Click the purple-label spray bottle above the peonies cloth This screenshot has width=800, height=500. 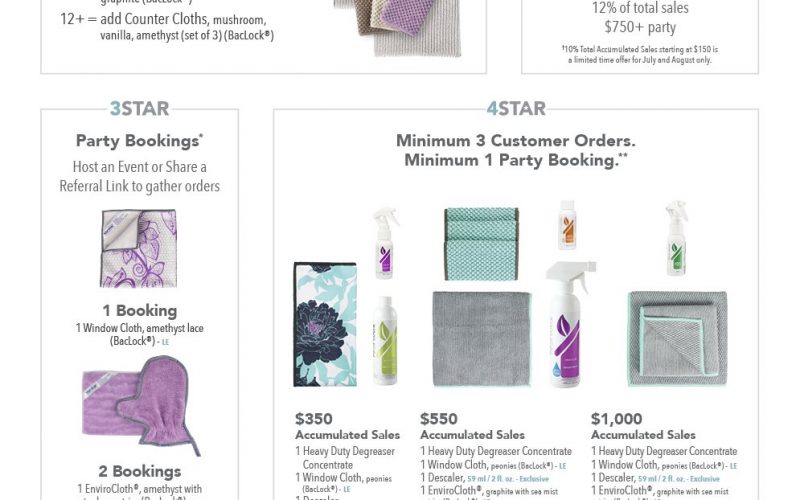(385, 243)
